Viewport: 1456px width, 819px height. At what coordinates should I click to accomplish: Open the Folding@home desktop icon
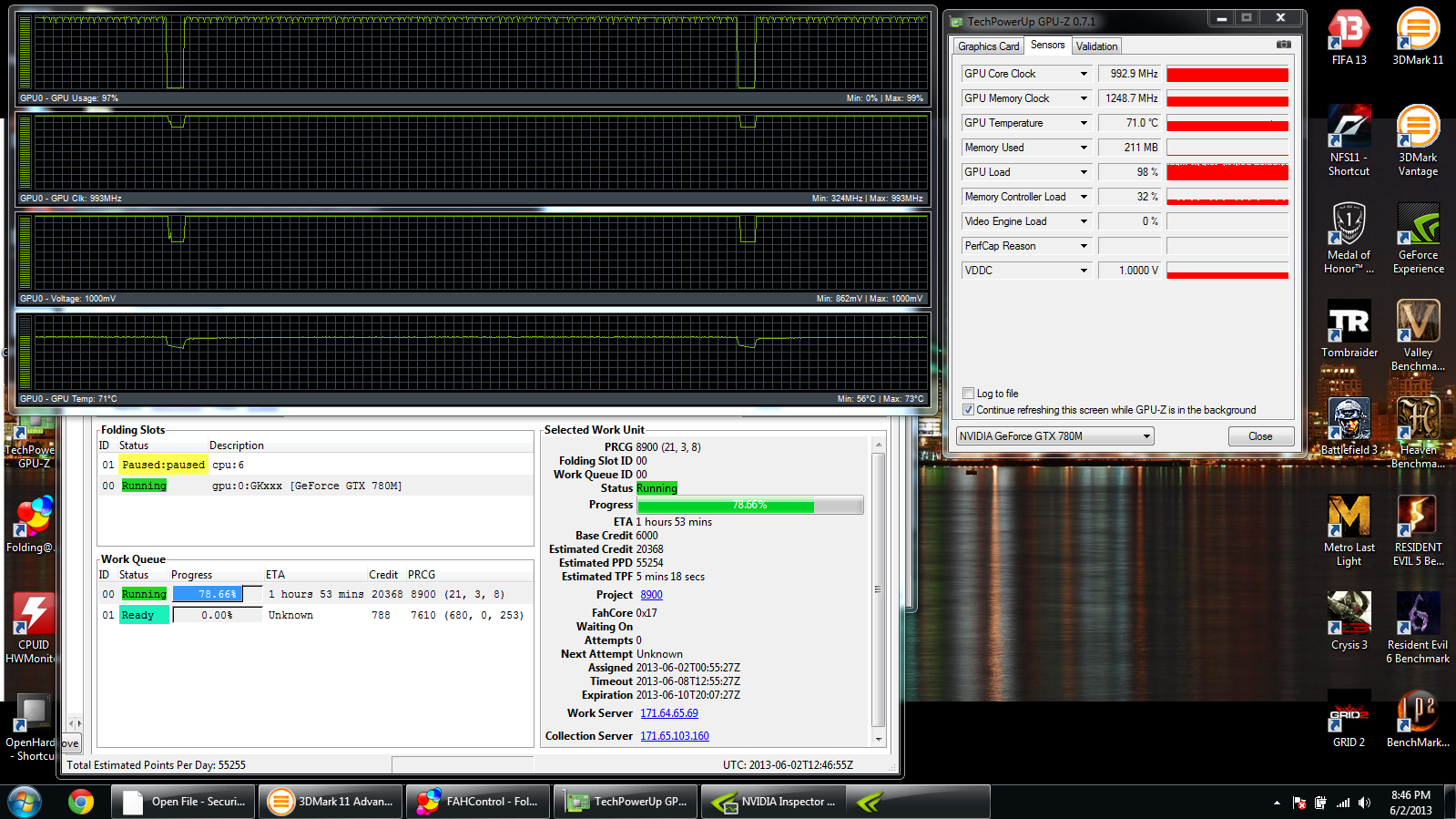31,525
